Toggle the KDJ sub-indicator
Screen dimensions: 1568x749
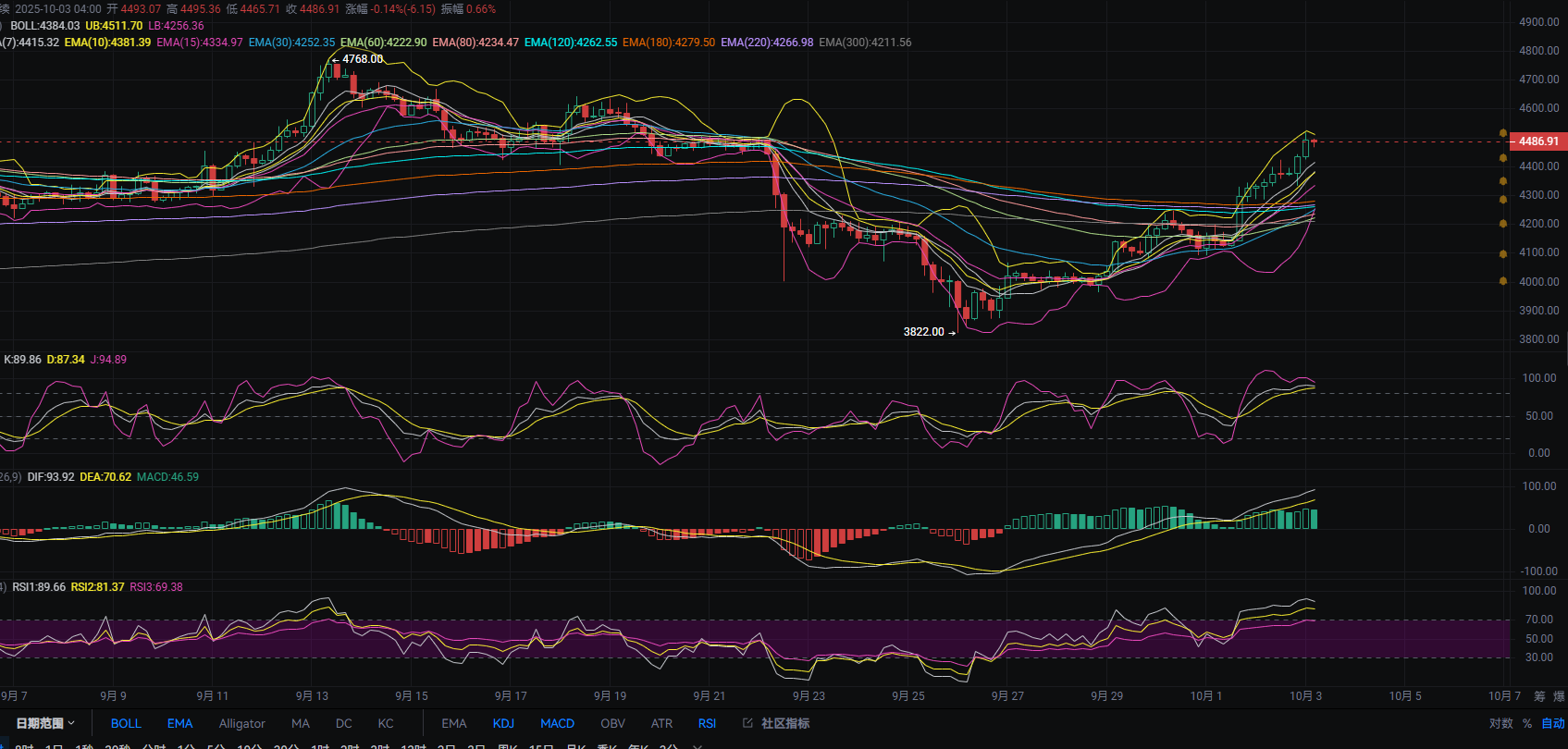click(x=503, y=723)
